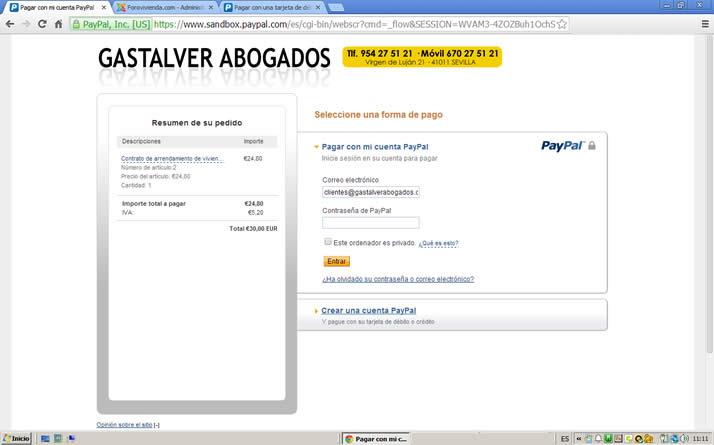Reload the PayPal page

42,24
